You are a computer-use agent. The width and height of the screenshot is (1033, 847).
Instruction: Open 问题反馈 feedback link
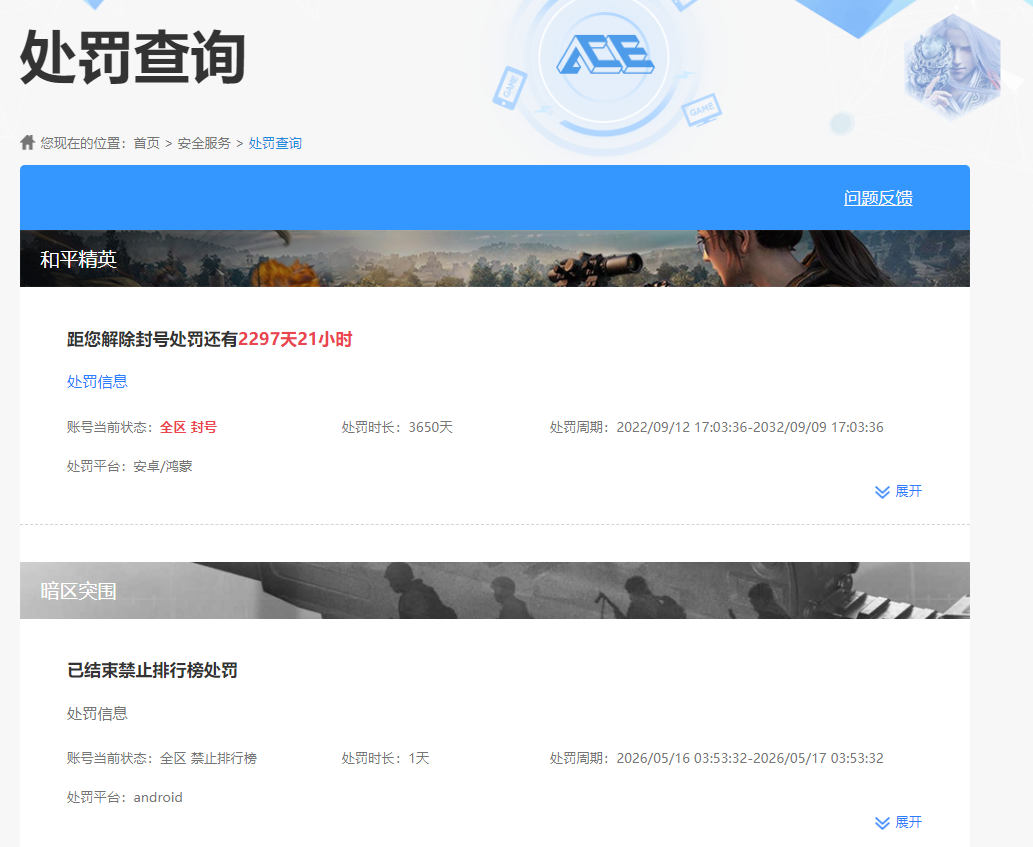[x=878, y=198]
